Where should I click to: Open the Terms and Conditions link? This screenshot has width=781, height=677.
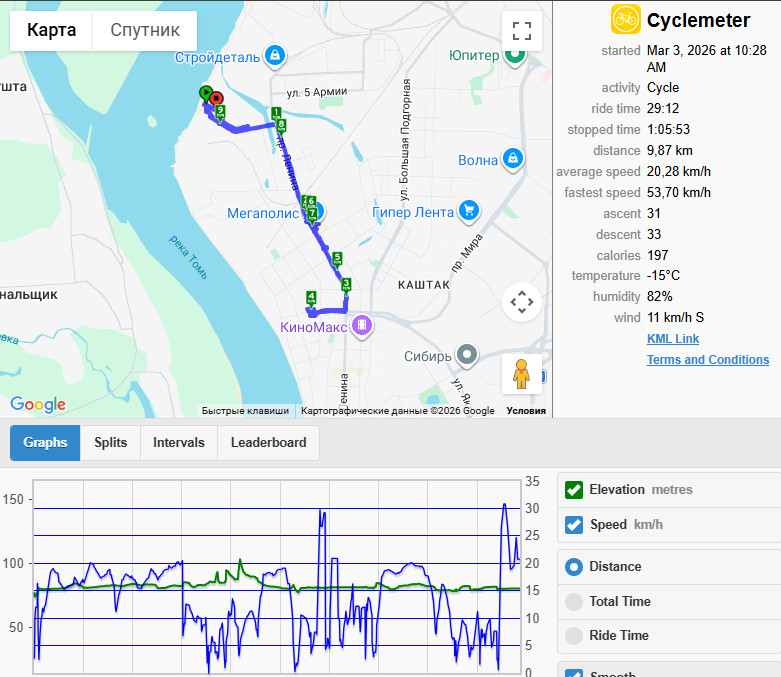point(708,360)
